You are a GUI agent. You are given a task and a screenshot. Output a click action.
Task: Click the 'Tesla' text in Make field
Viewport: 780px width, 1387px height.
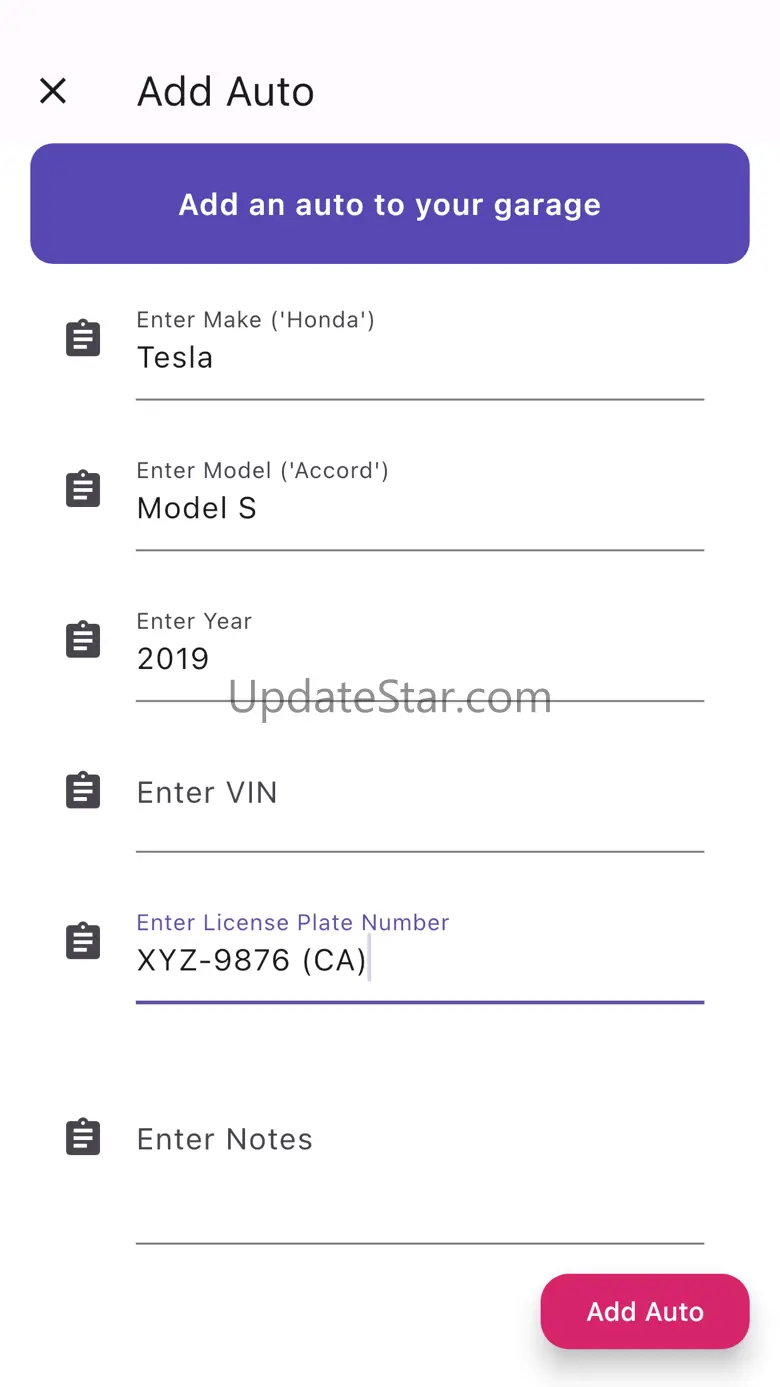tap(175, 358)
